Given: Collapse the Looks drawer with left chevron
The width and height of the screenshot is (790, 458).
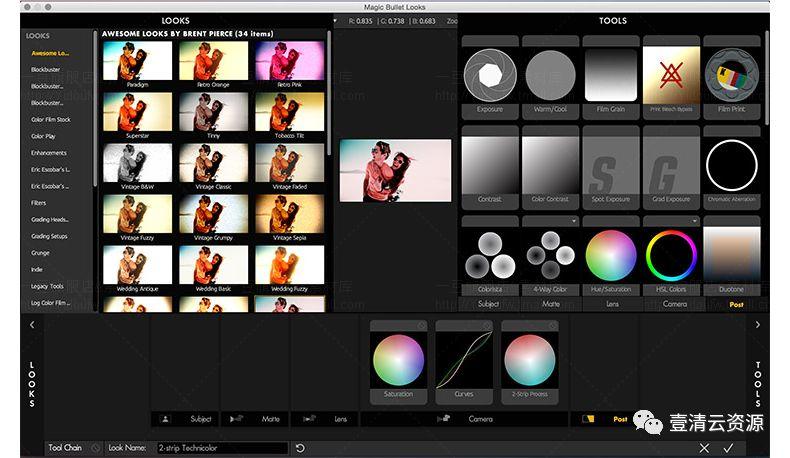Looking at the screenshot, I should [32, 325].
